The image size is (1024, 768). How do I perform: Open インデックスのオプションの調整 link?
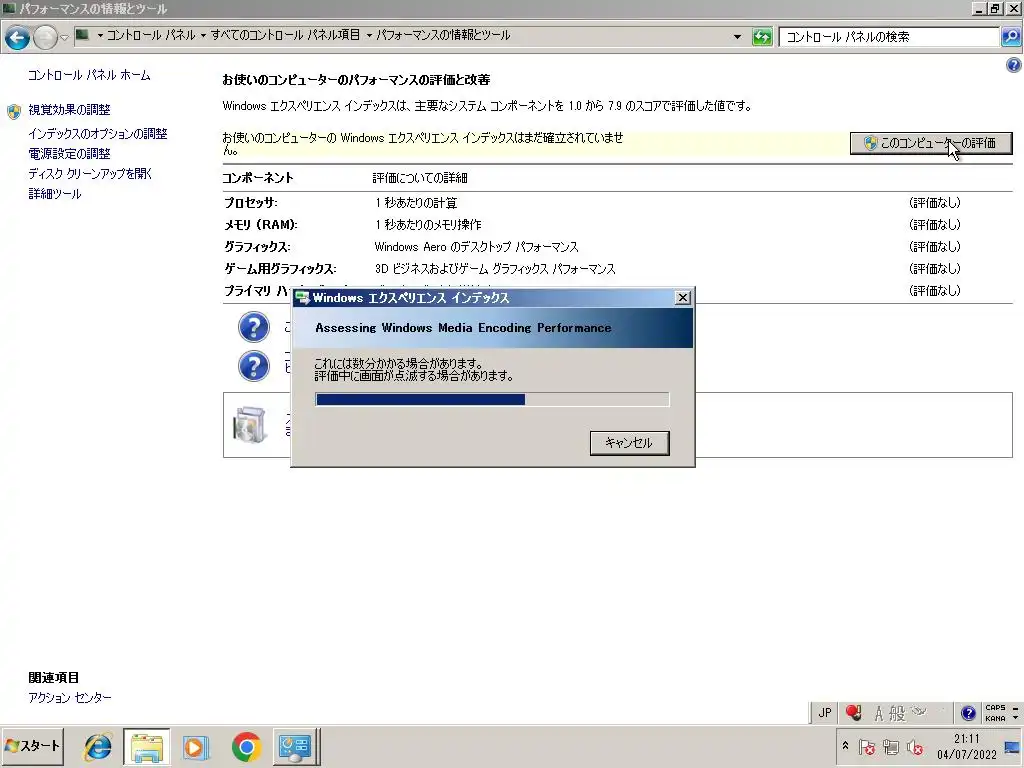(97, 134)
